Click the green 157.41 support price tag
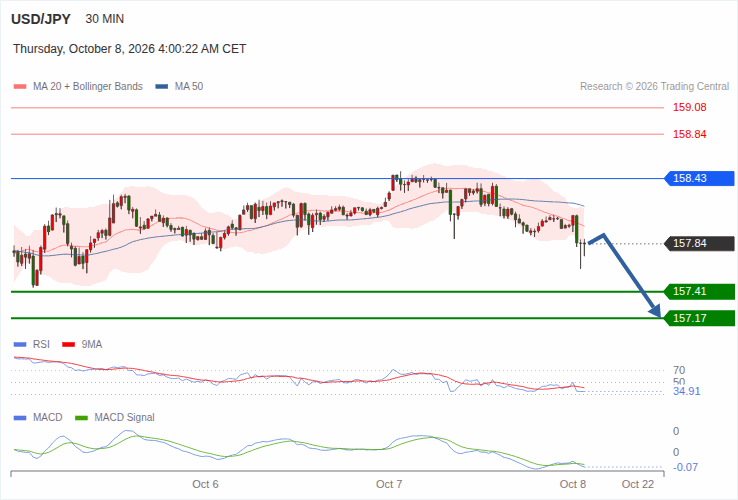738x500 pixels. (x=699, y=291)
